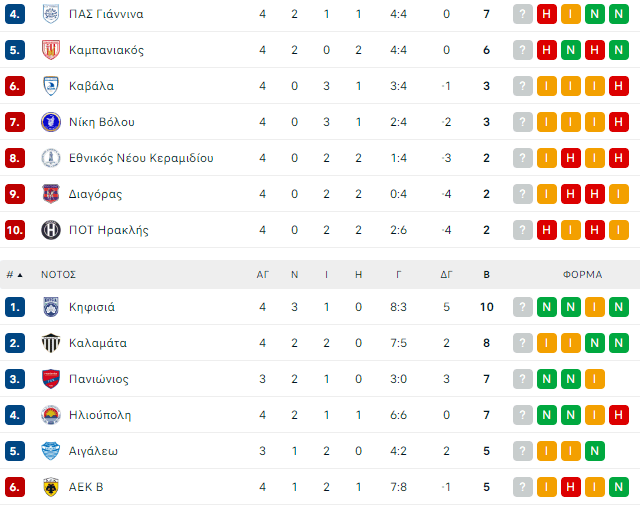Screen dimensions: 640x513
Task: Open the Εθνικός Νέου Κεραμιδίου team link
Action: [141, 158]
